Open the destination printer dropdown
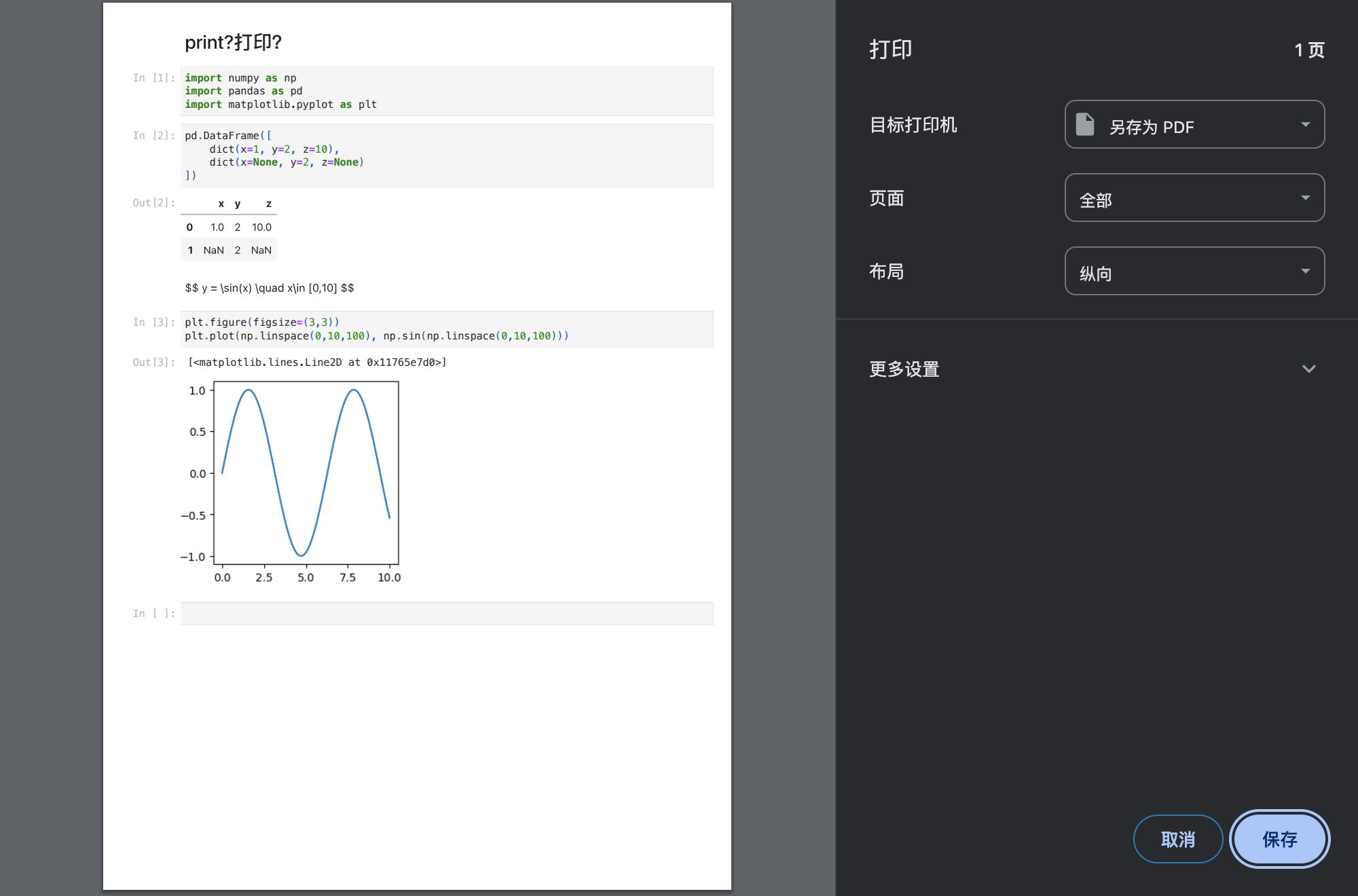 point(1194,125)
